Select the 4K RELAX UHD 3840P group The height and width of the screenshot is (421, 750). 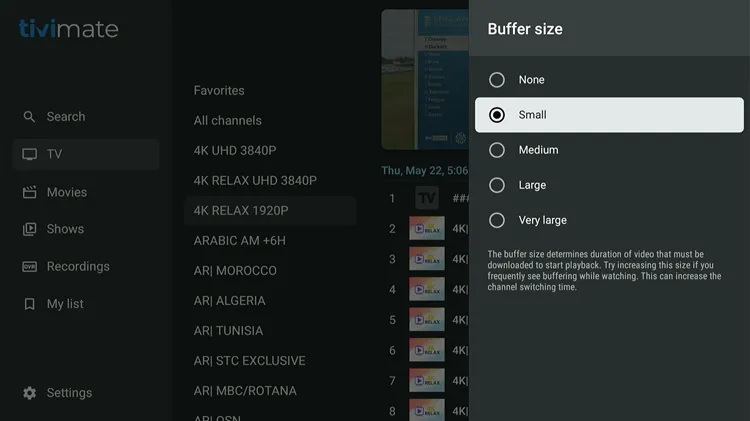(255, 180)
